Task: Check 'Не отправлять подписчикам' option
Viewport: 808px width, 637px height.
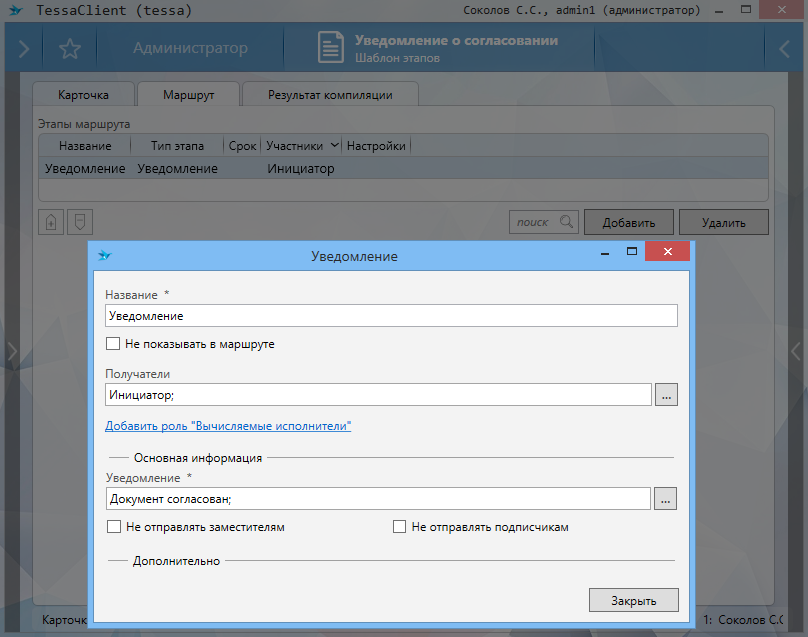Action: 400,527
